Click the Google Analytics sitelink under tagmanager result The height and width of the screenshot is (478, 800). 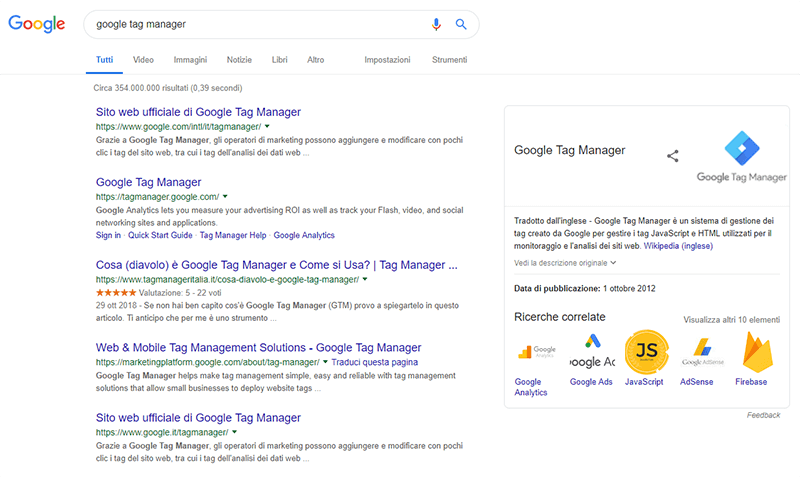click(304, 235)
